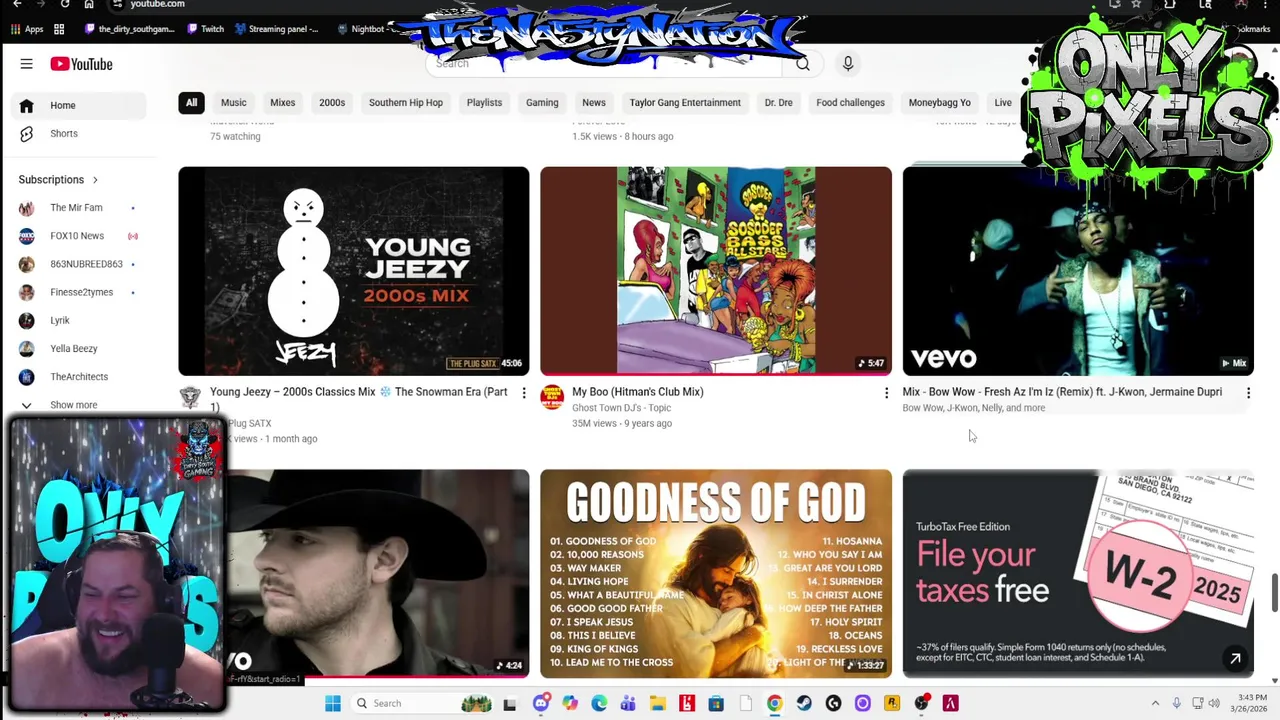Select the Southern Hip Hop chip
Image resolution: width=1280 pixels, height=720 pixels.
coord(406,102)
